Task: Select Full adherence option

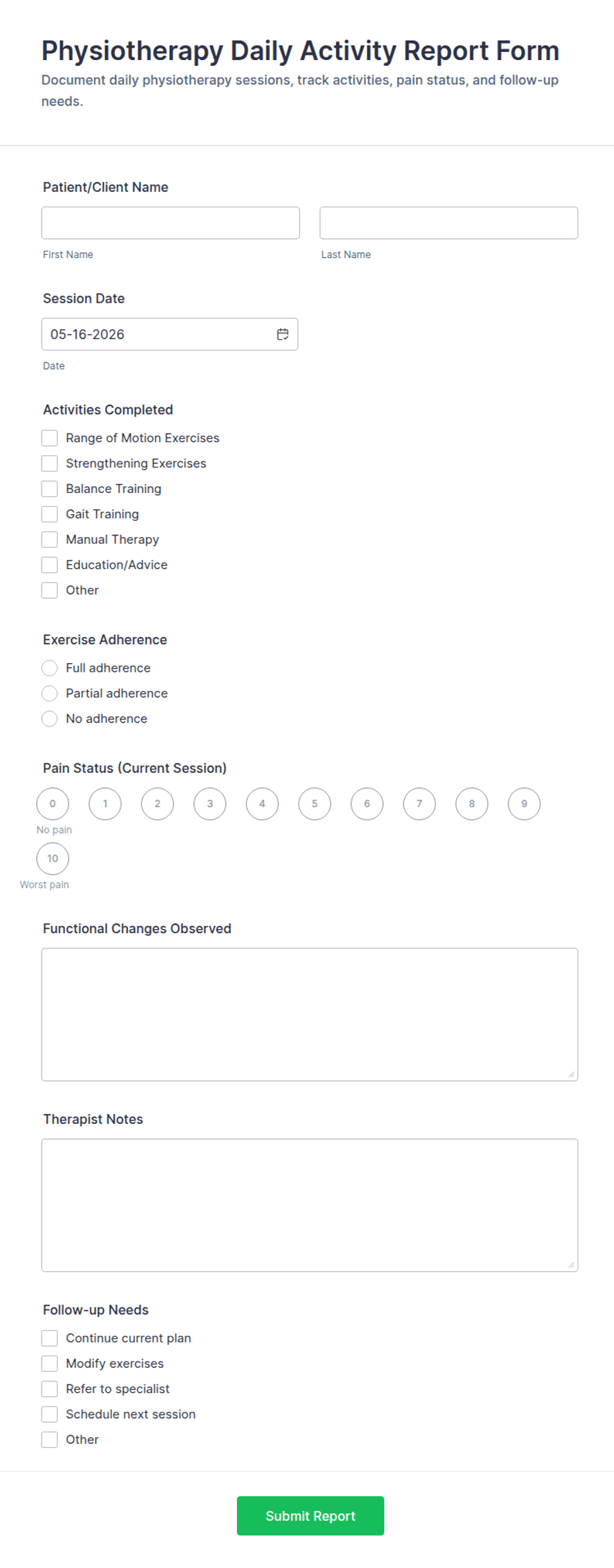Action: [x=50, y=668]
